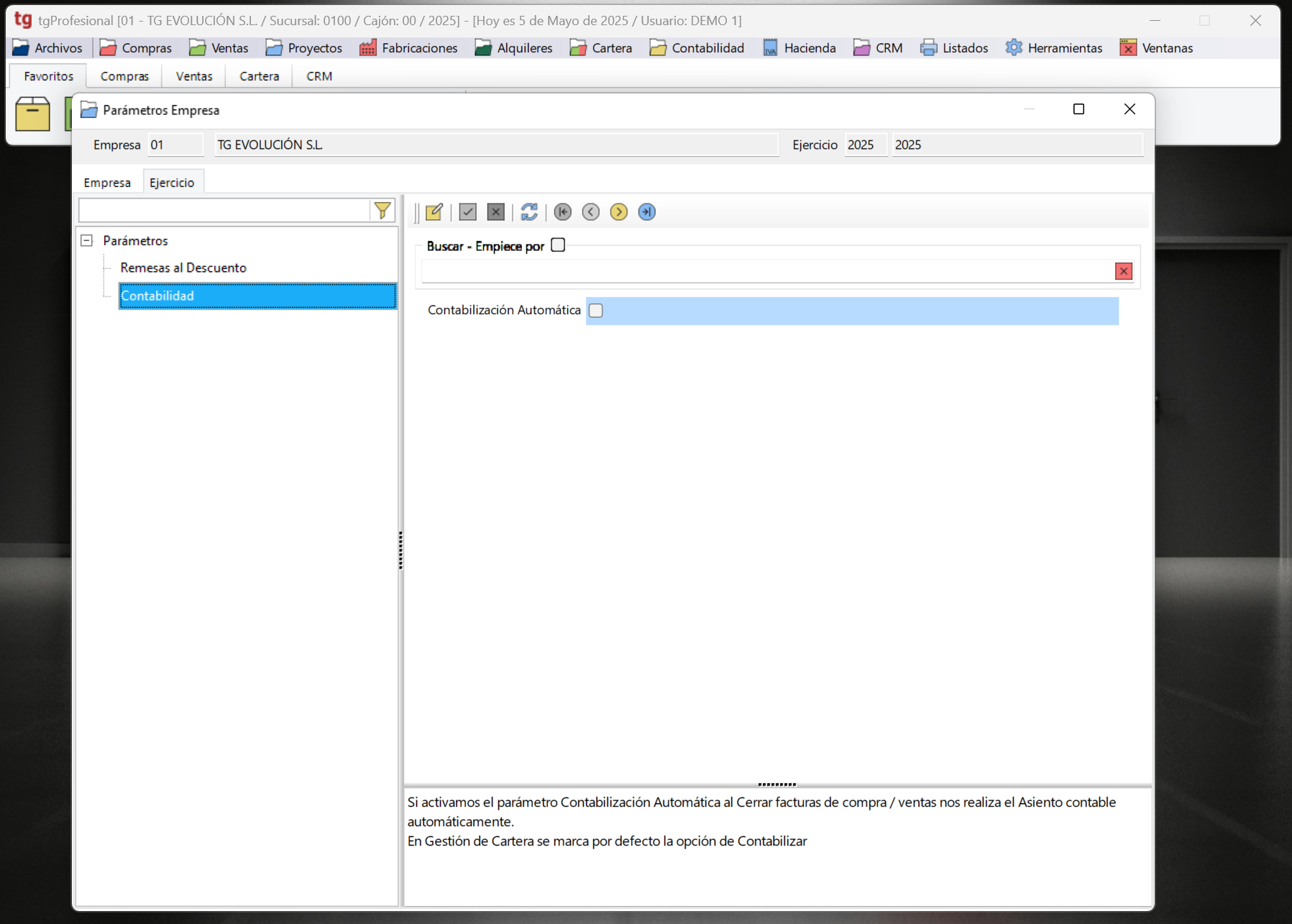Click the edit parameter pencil icon
This screenshot has height=924, width=1292.
tap(434, 212)
